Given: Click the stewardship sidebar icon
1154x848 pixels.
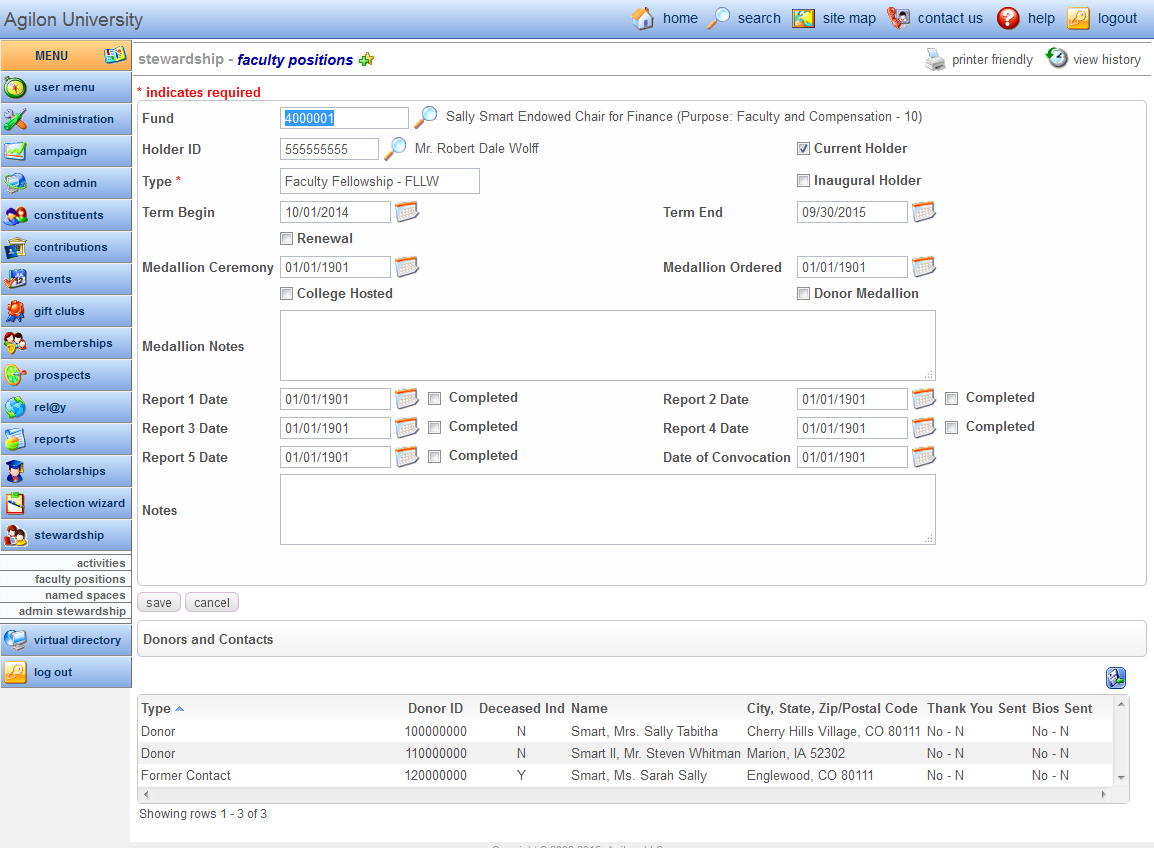Looking at the screenshot, I should coord(15,535).
